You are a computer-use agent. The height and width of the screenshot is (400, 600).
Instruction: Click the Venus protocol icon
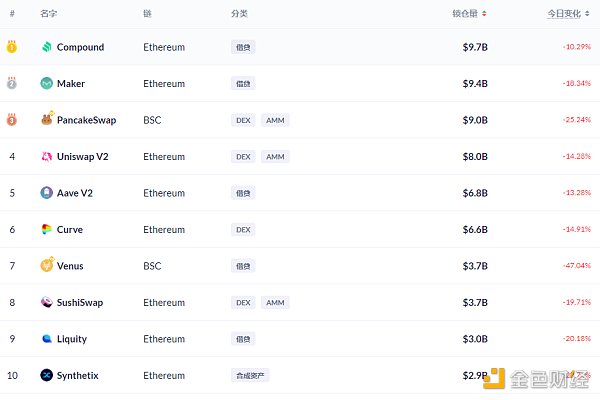[x=47, y=266]
